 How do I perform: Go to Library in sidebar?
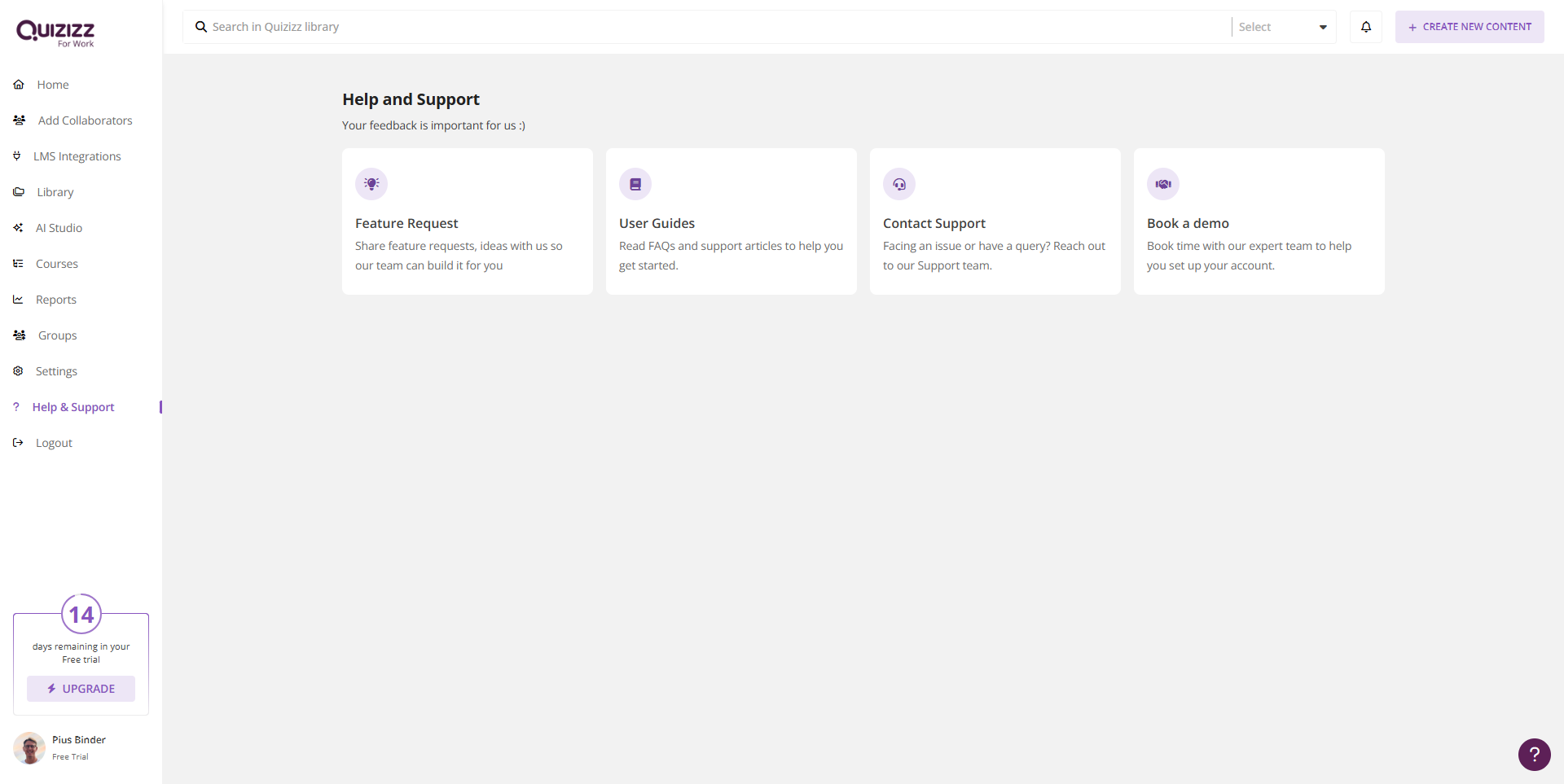click(x=55, y=192)
